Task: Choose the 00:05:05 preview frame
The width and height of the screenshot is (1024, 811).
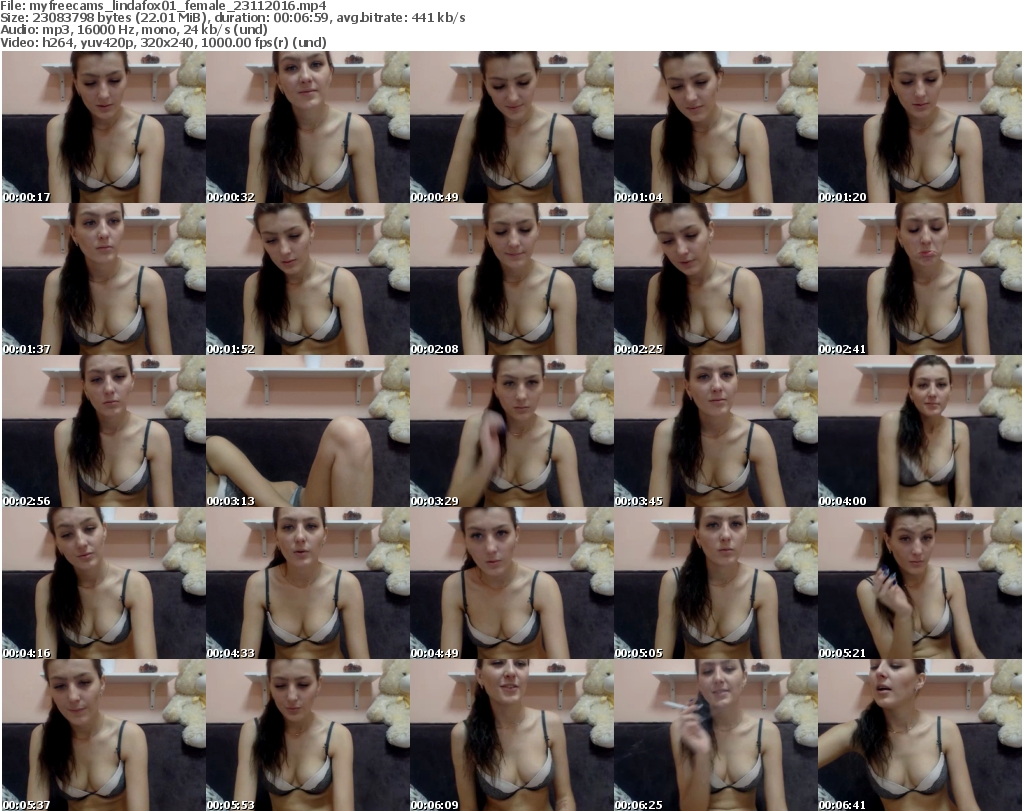Action: pyautogui.click(x=716, y=583)
